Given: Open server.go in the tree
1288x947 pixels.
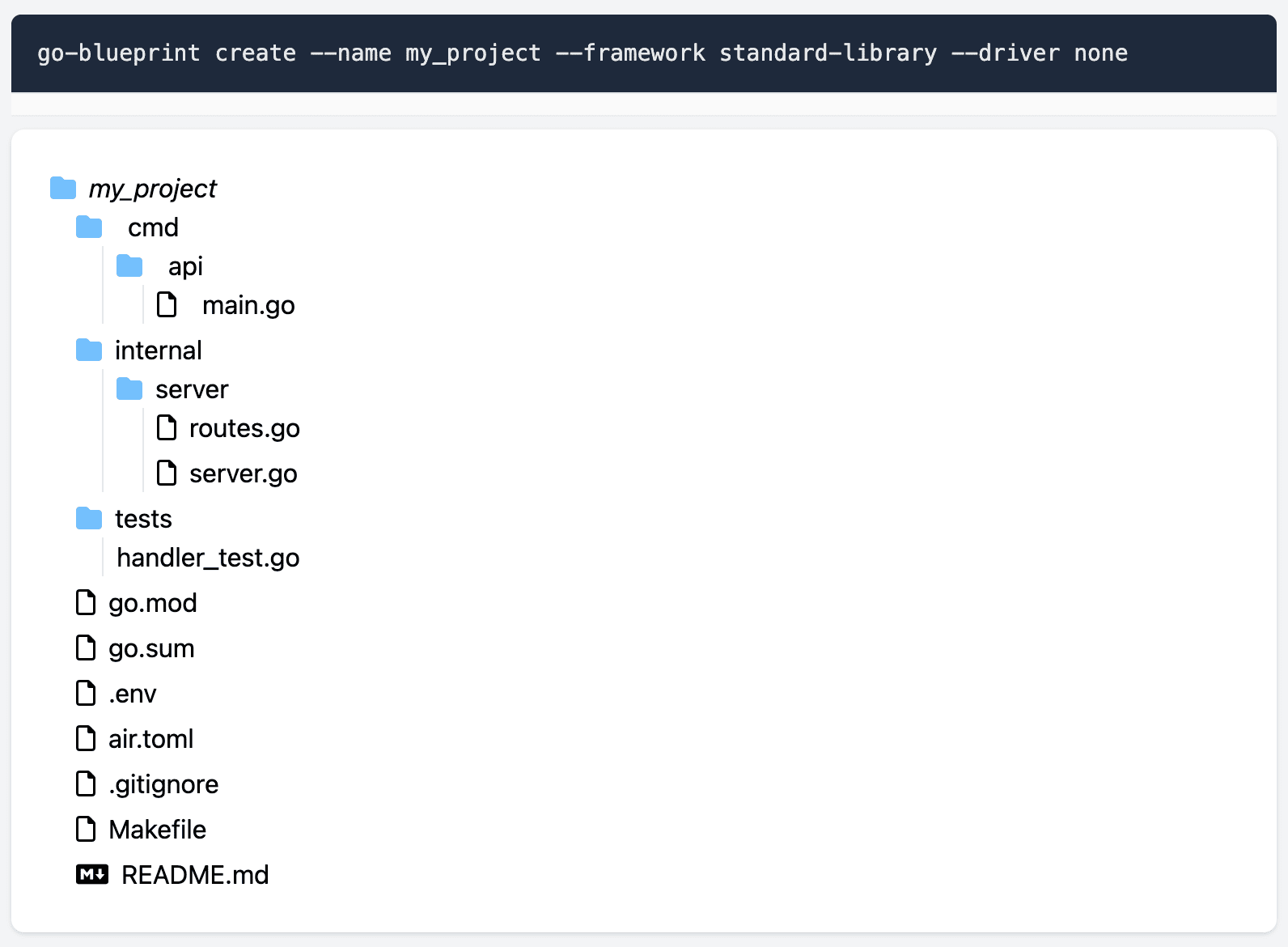Looking at the screenshot, I should click(244, 473).
